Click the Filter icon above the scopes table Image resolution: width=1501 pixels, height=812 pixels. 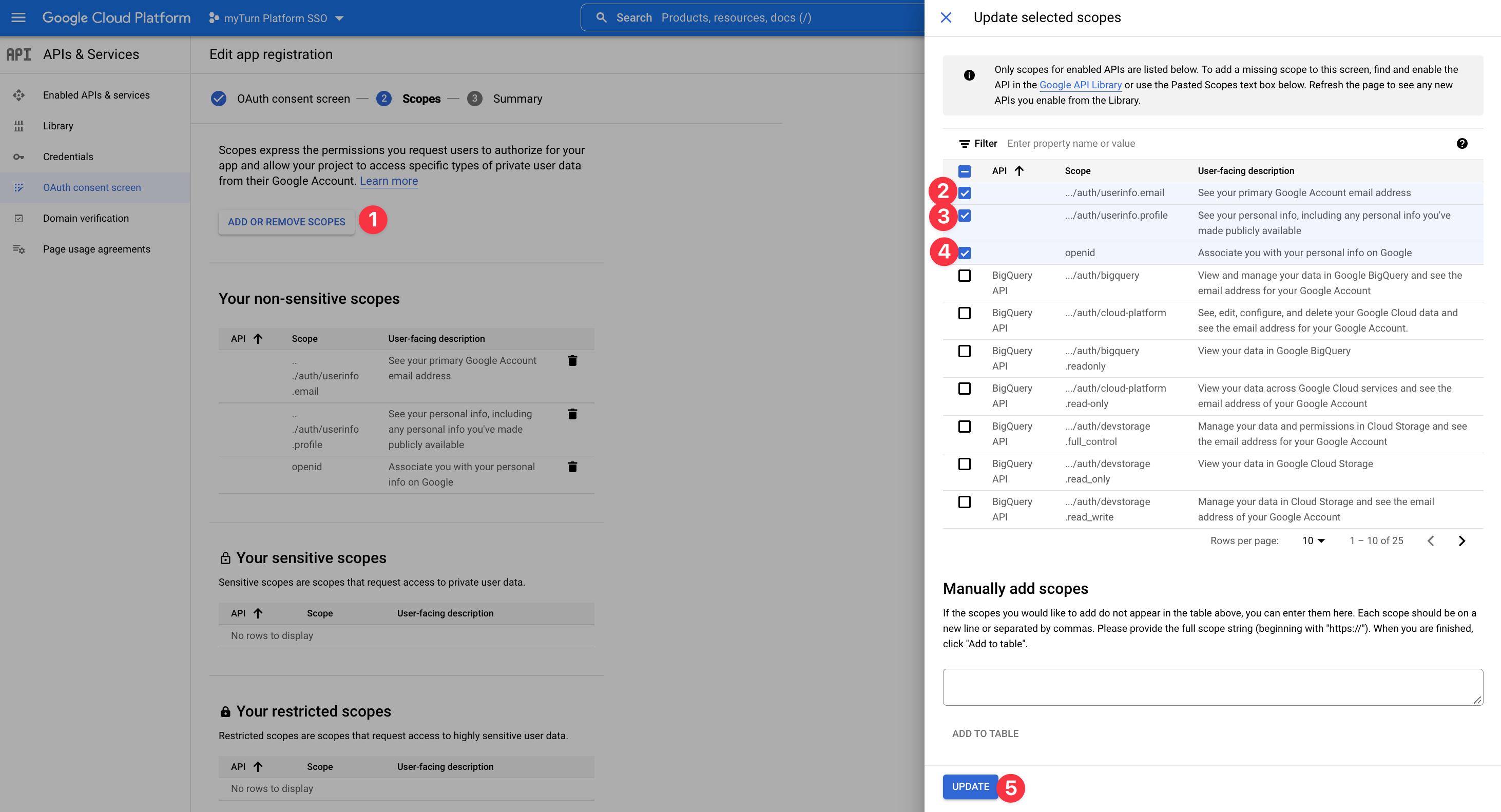click(x=965, y=143)
